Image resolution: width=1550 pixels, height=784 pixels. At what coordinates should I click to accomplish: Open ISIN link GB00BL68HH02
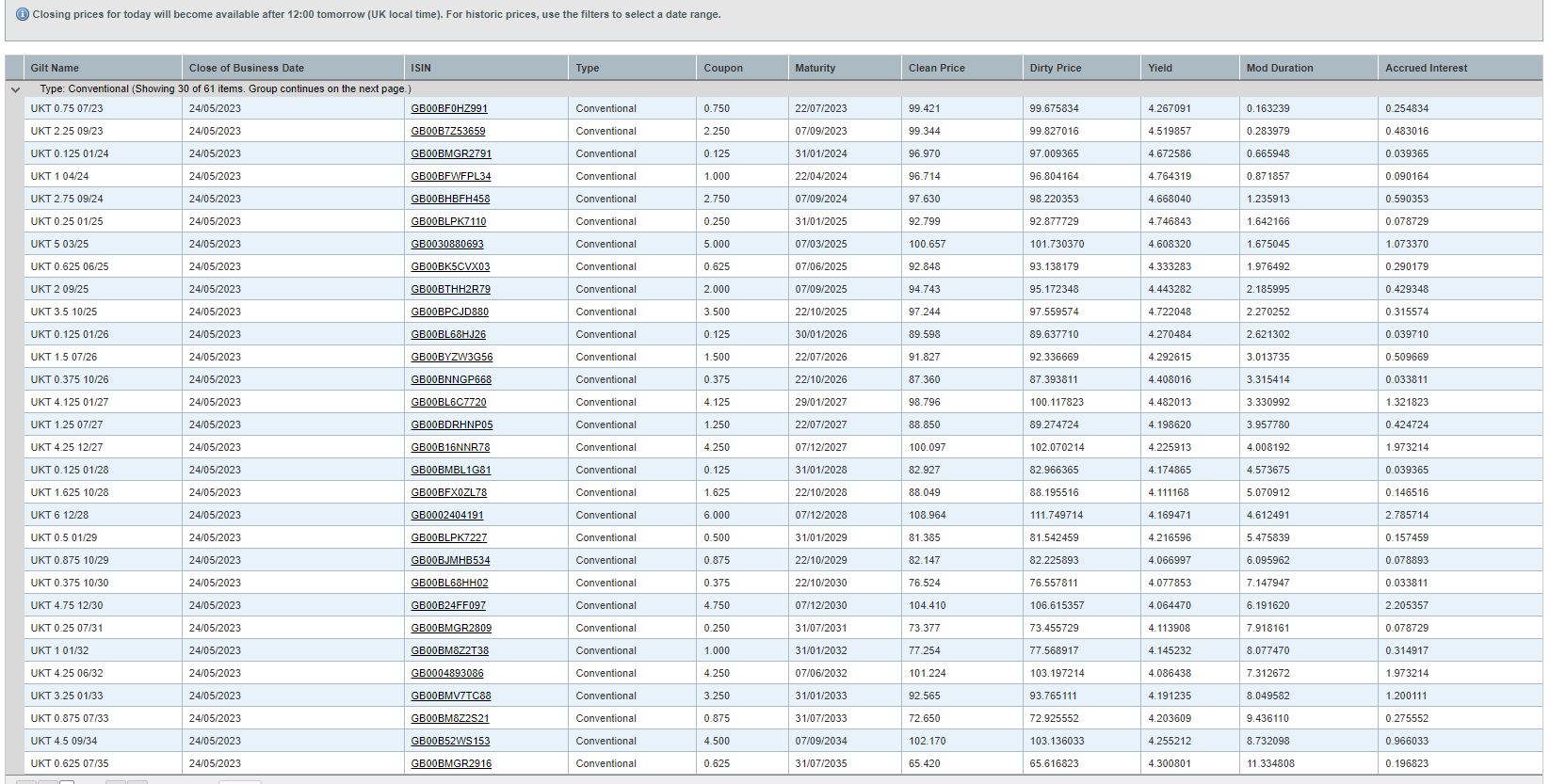tap(450, 583)
